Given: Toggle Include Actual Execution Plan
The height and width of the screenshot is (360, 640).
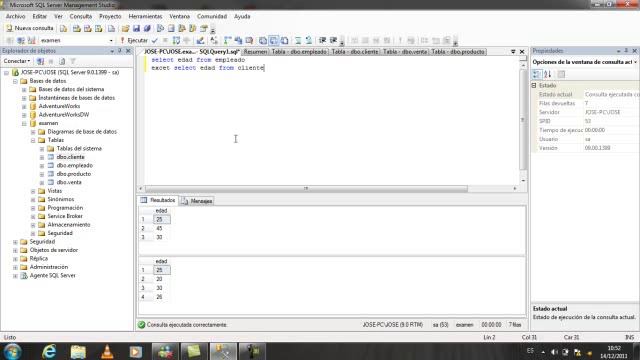Looking at the screenshot, I should click(228, 40).
